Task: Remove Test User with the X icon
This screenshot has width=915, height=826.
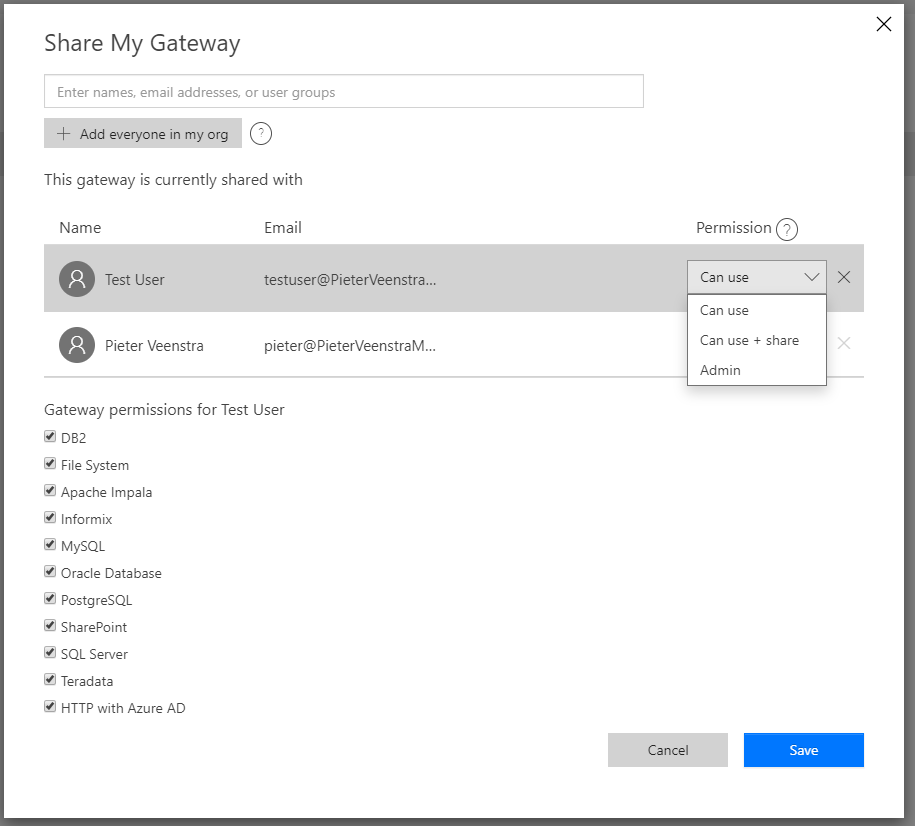Action: pyautogui.click(x=844, y=277)
